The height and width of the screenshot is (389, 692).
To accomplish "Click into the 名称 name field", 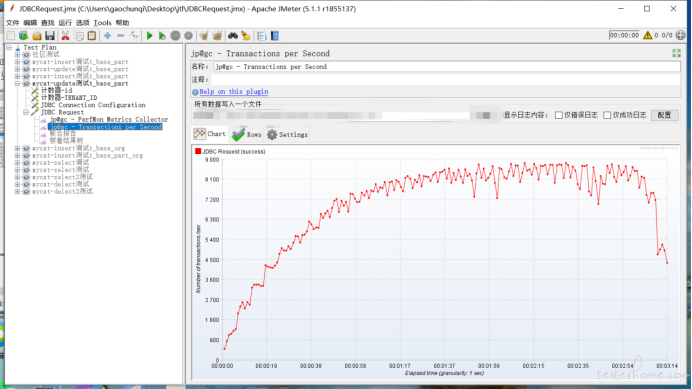I will tap(447, 67).
